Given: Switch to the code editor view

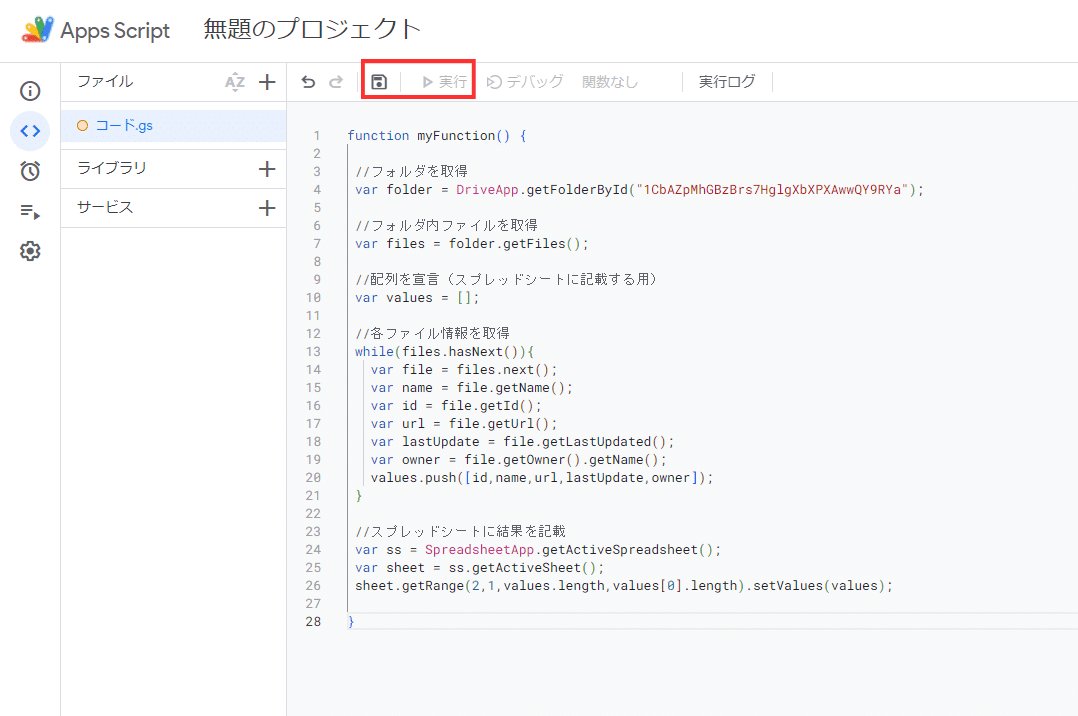Looking at the screenshot, I should pos(30,130).
